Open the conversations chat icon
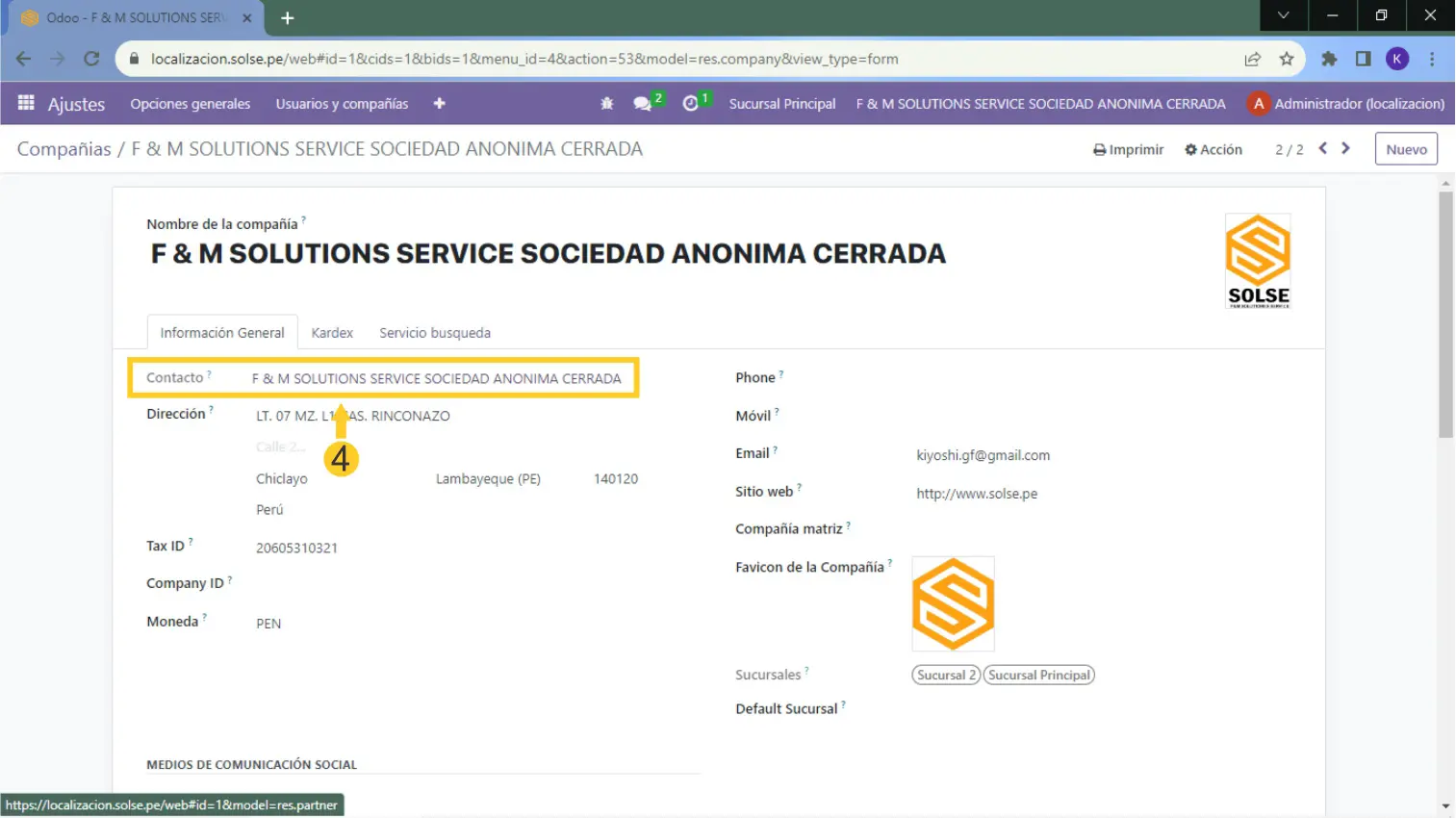1456x818 pixels. [x=642, y=103]
